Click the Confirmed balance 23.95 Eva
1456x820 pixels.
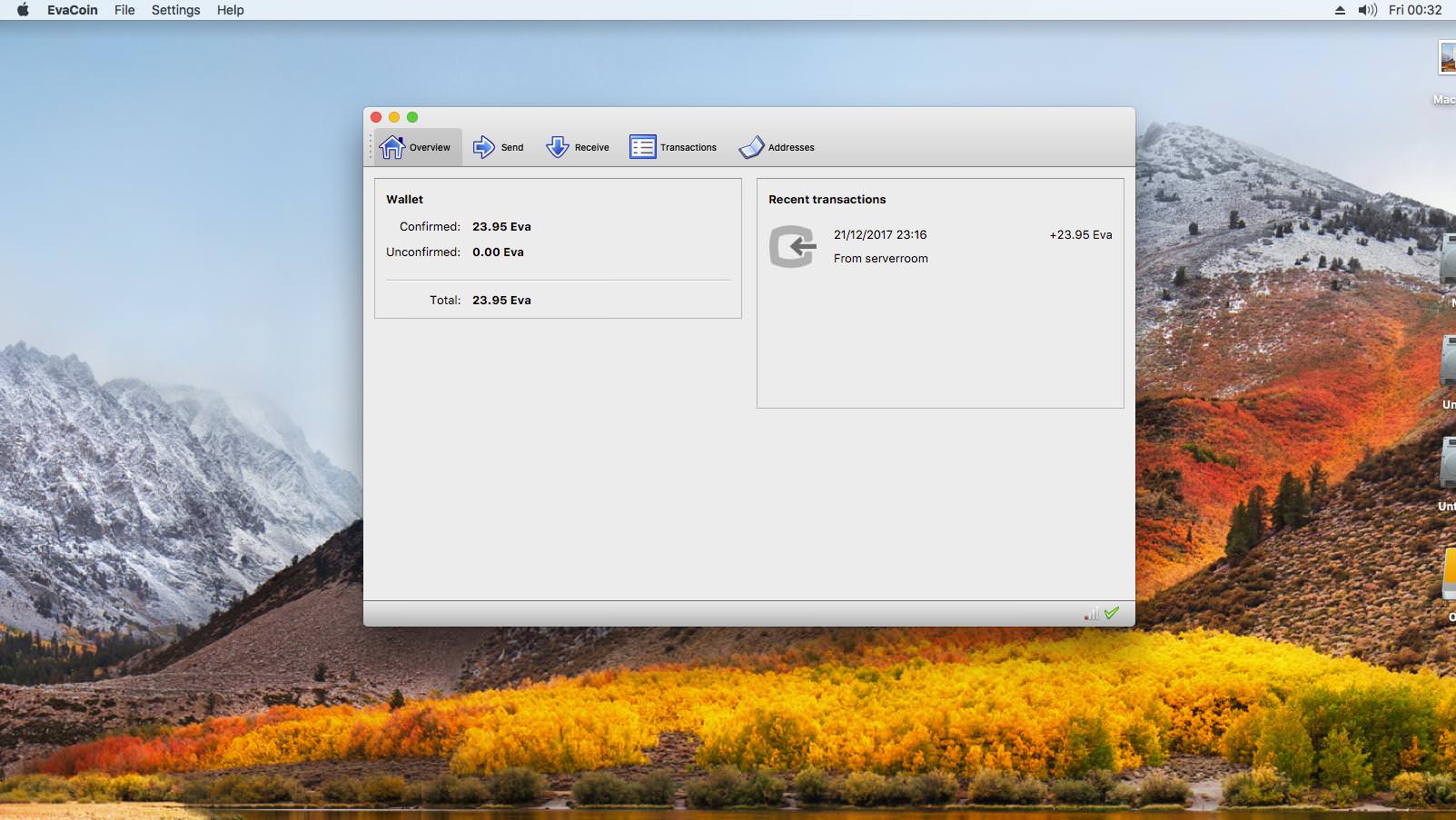(x=501, y=227)
